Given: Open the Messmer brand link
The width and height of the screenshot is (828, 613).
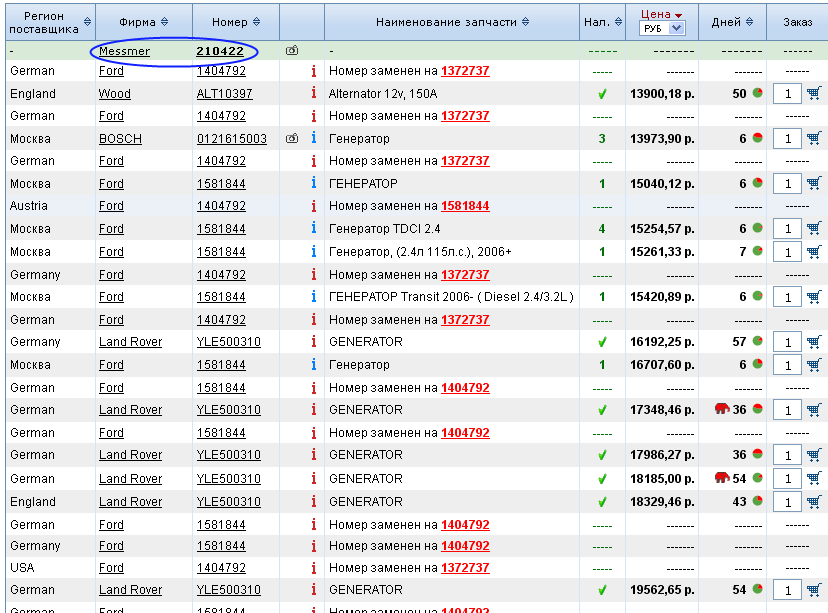Looking at the screenshot, I should 124,51.
